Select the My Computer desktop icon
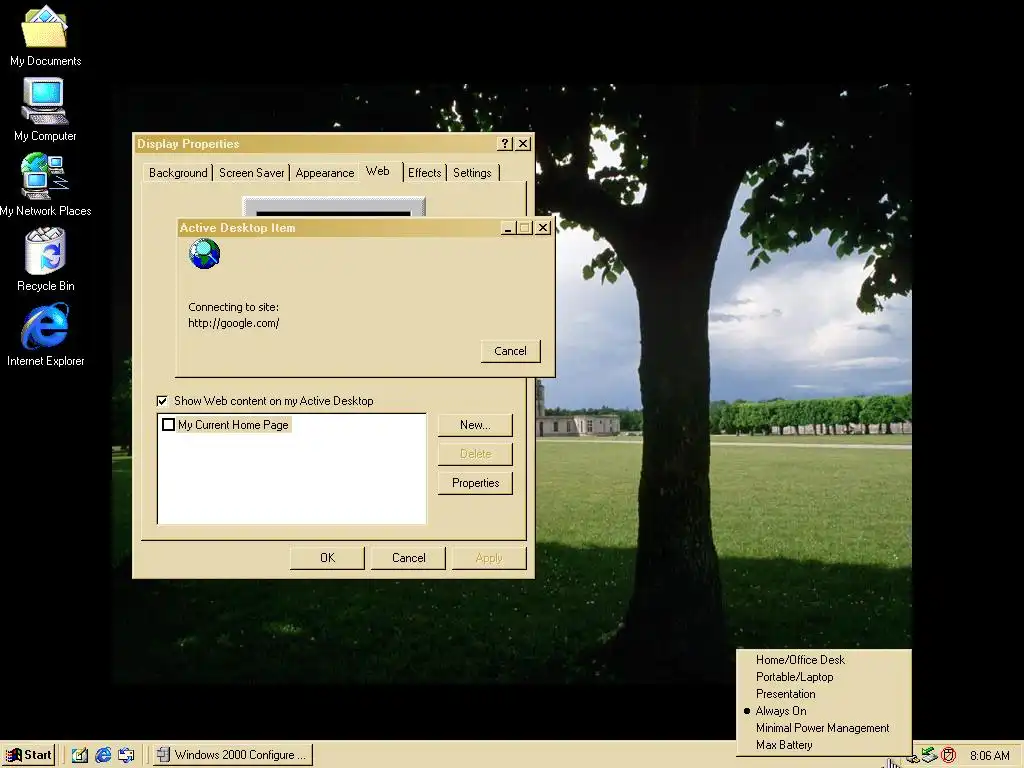 pyautogui.click(x=44, y=110)
